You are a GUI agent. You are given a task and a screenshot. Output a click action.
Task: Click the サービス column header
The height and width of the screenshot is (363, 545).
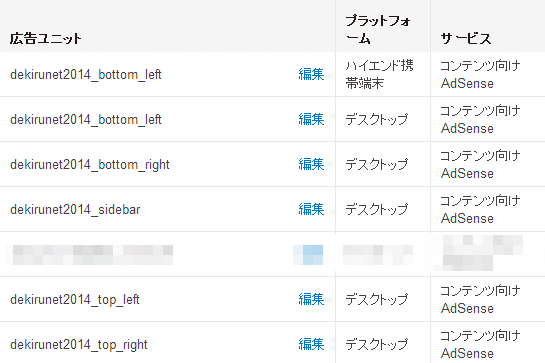coord(466,38)
